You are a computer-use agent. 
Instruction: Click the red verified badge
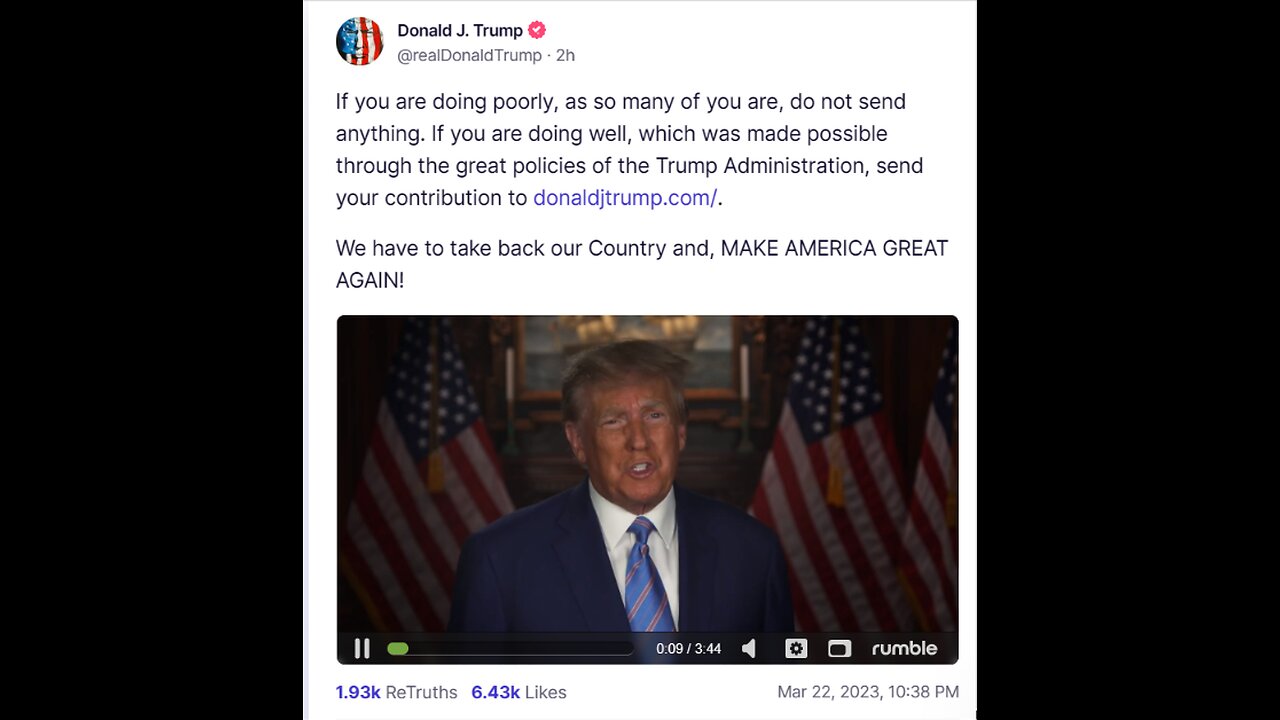[x=537, y=30]
